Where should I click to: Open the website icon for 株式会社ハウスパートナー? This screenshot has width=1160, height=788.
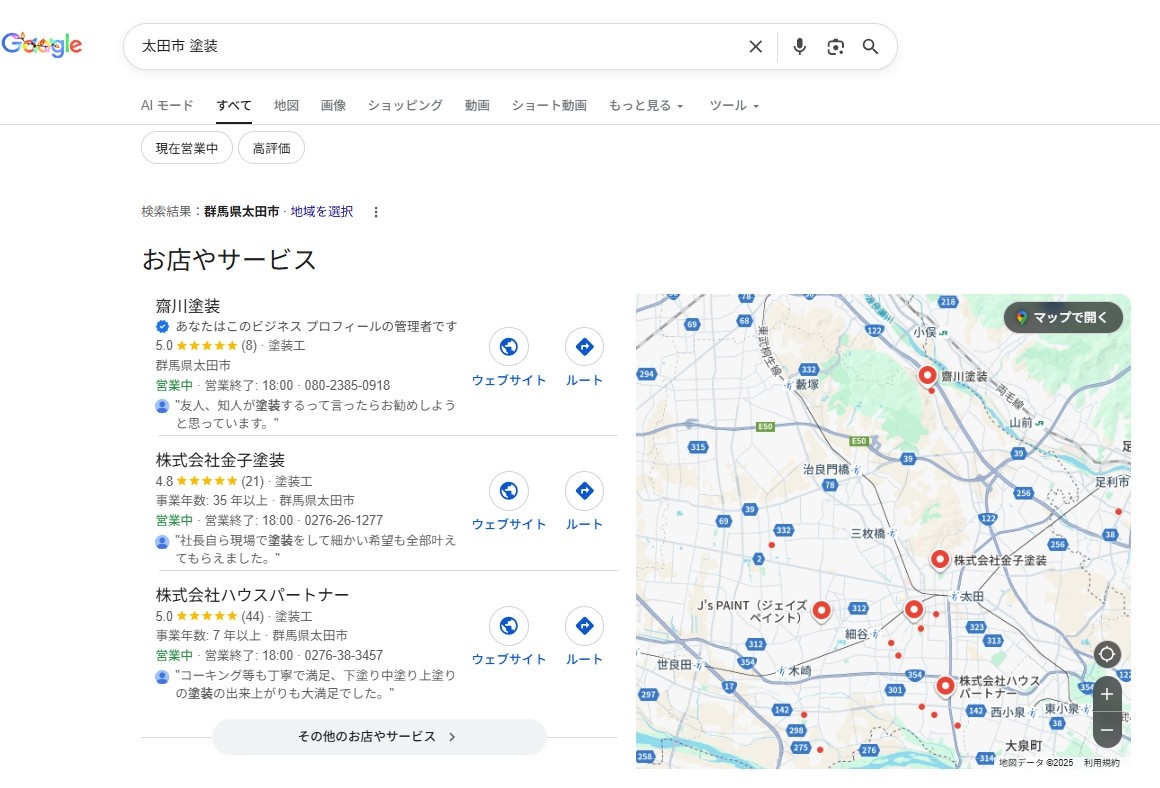coord(508,626)
